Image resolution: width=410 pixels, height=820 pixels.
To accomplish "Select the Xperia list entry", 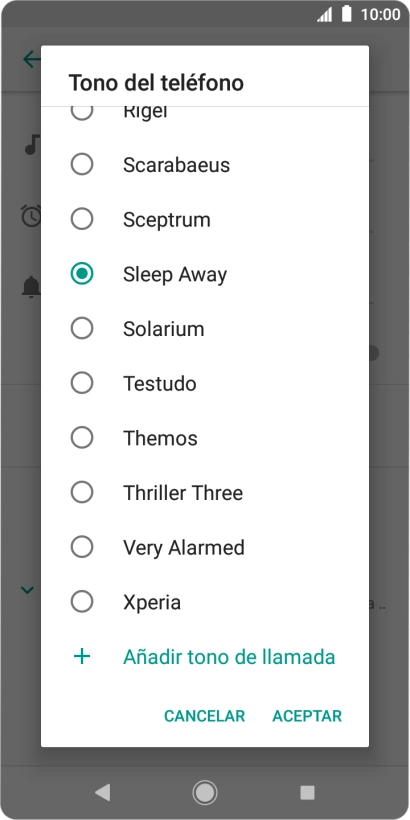I will click(204, 602).
